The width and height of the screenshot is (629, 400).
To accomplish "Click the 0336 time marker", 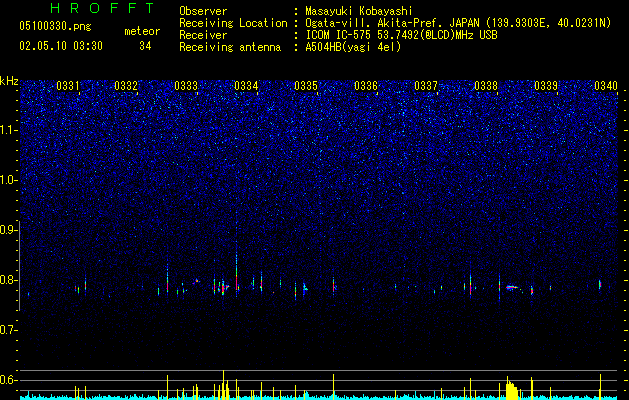I will [366, 85].
